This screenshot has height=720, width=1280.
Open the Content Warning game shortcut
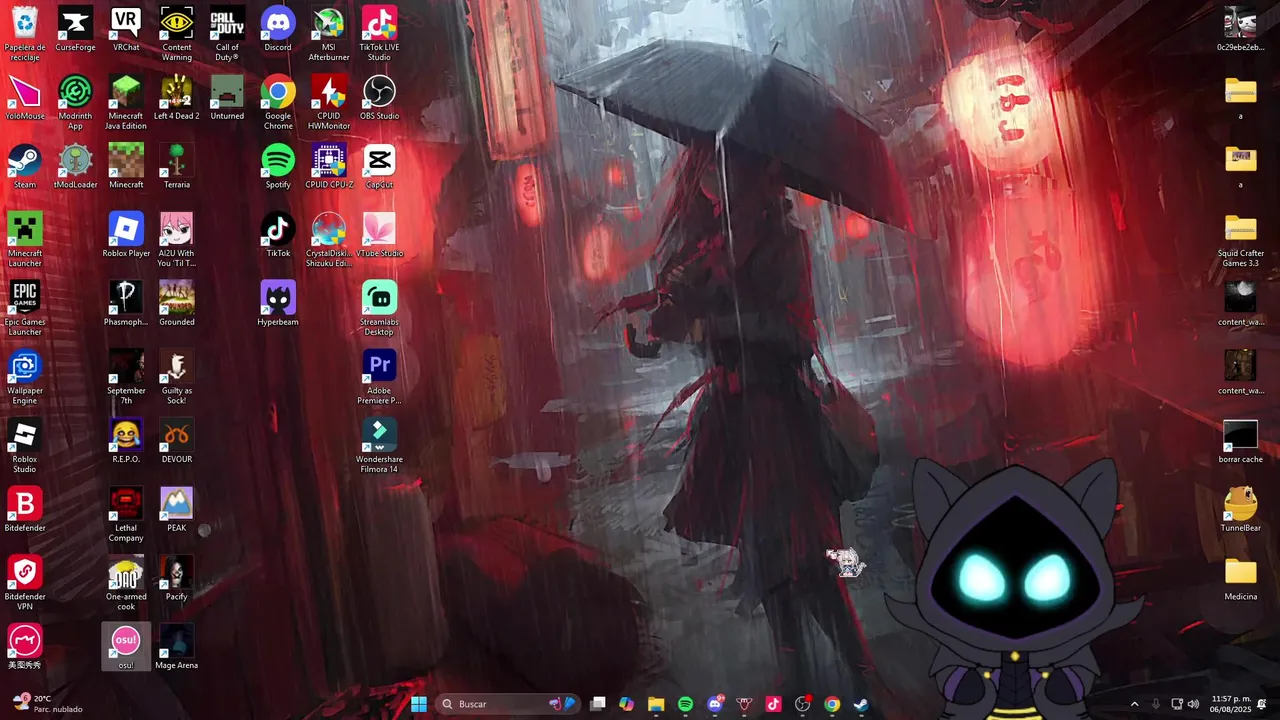pyautogui.click(x=177, y=33)
